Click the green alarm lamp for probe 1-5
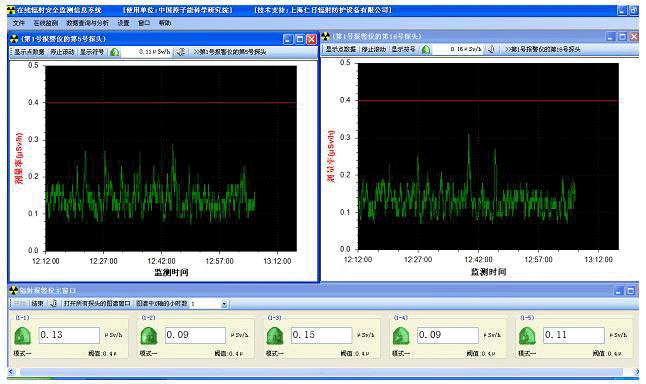Viewport: 646px width, 384px height. tap(527, 335)
